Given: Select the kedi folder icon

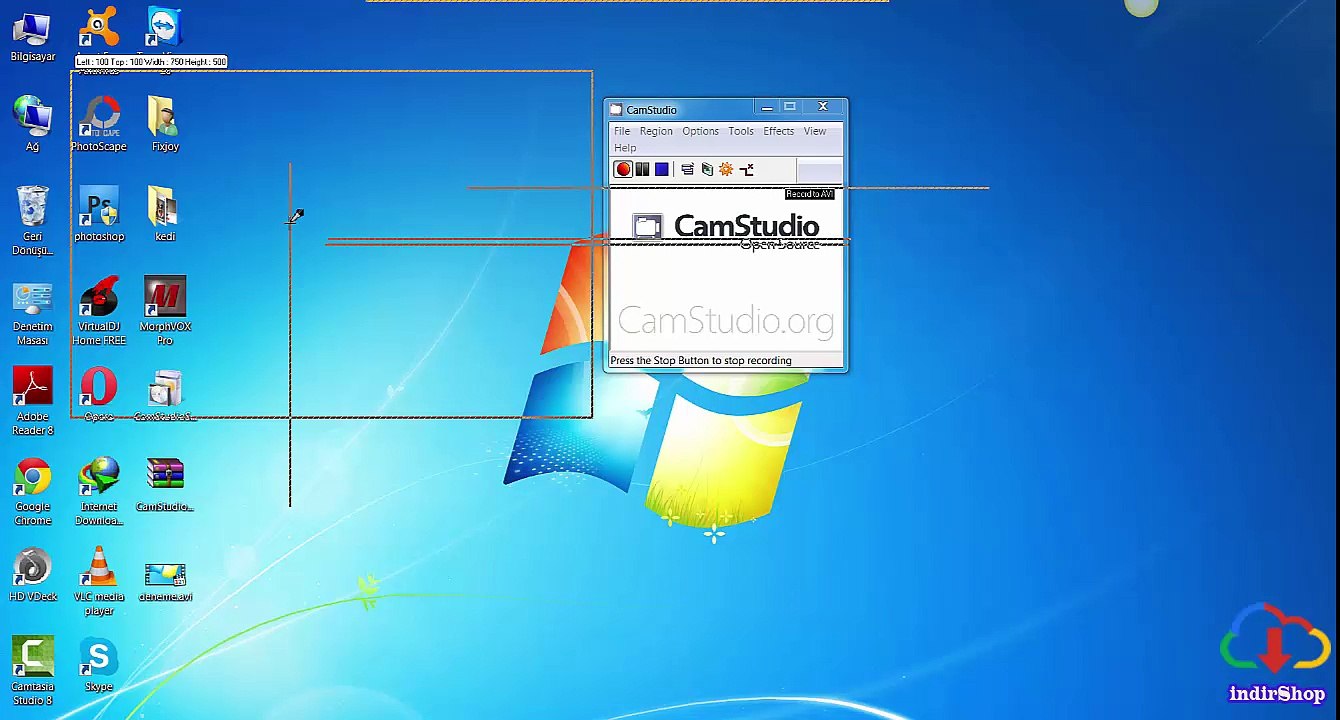Looking at the screenshot, I should pyautogui.click(x=165, y=214).
